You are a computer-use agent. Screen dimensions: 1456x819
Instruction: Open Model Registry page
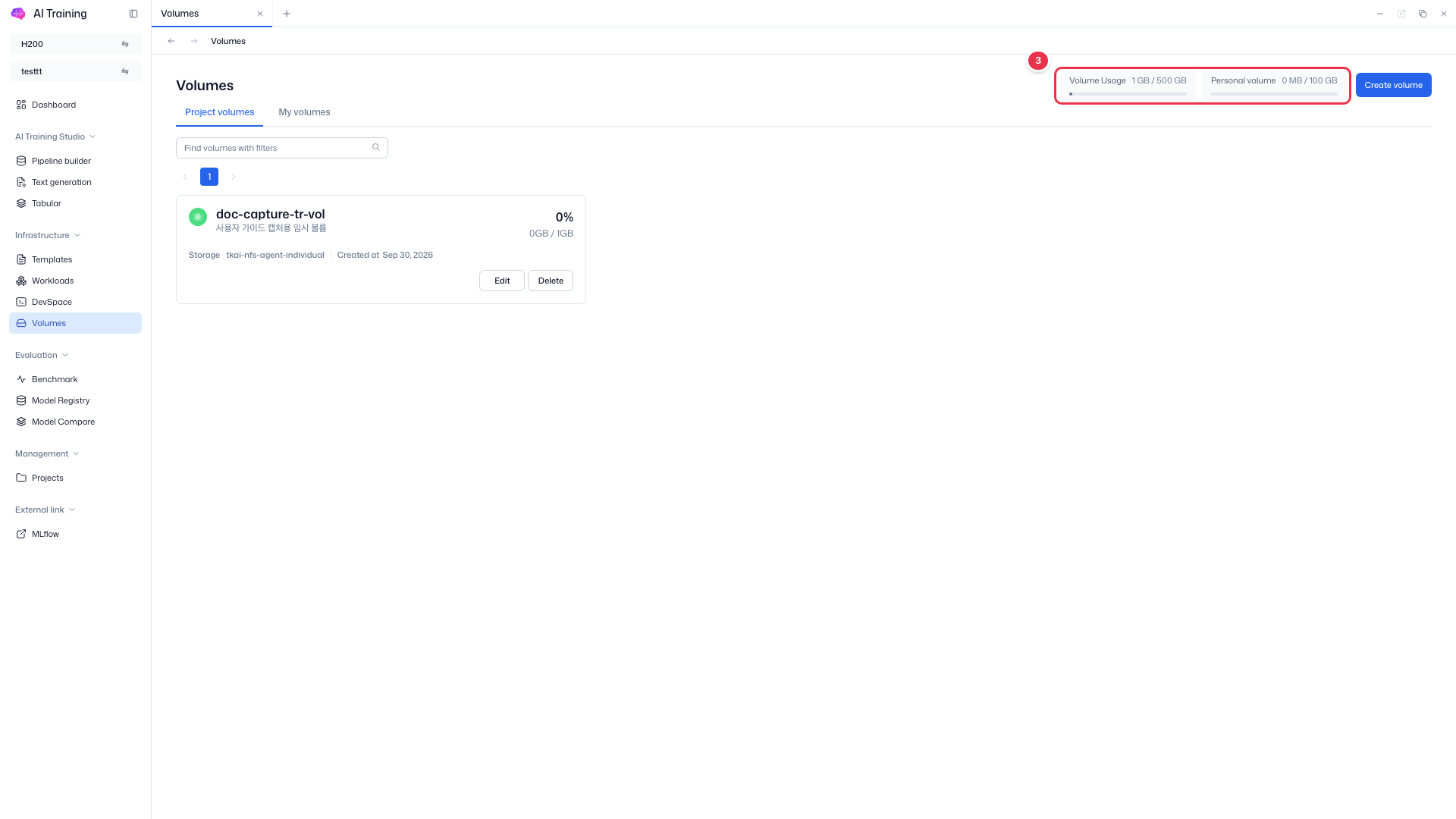click(x=75, y=400)
